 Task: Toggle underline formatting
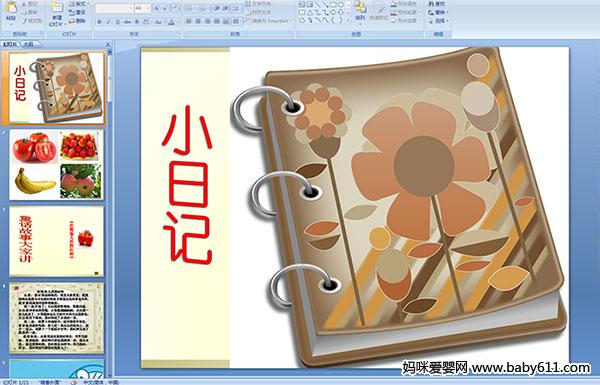pyautogui.click(x=117, y=22)
